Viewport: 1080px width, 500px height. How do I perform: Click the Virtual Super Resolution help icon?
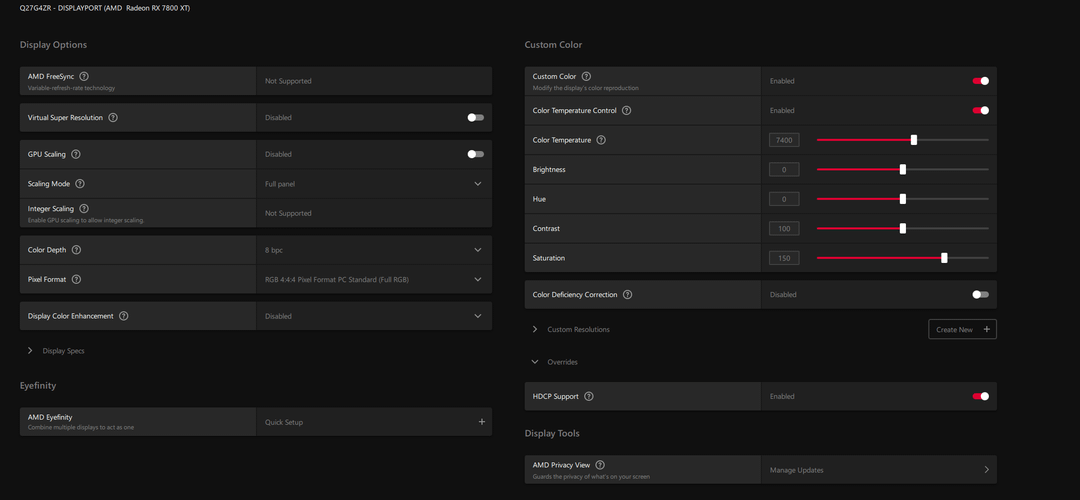(x=113, y=117)
